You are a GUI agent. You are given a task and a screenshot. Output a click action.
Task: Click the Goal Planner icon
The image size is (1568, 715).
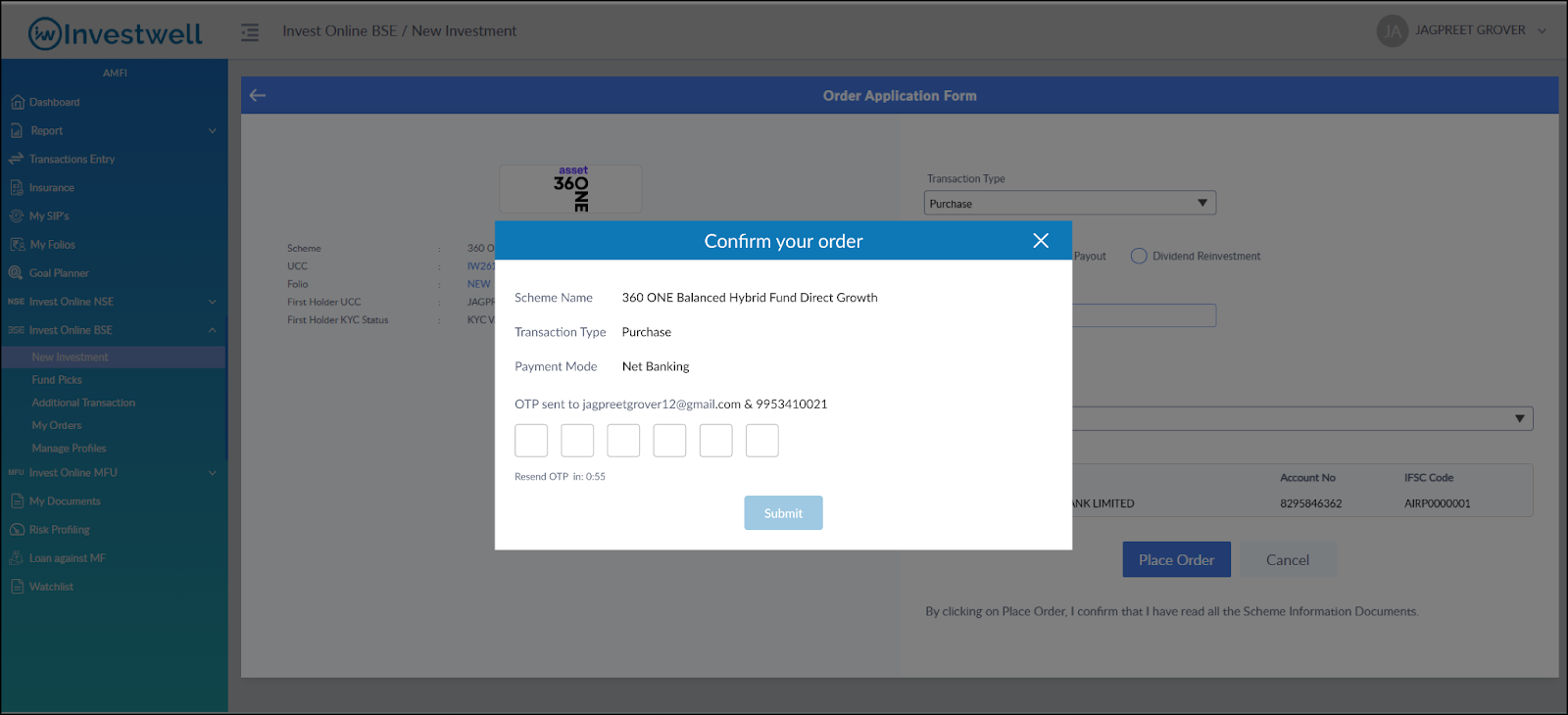(17, 273)
